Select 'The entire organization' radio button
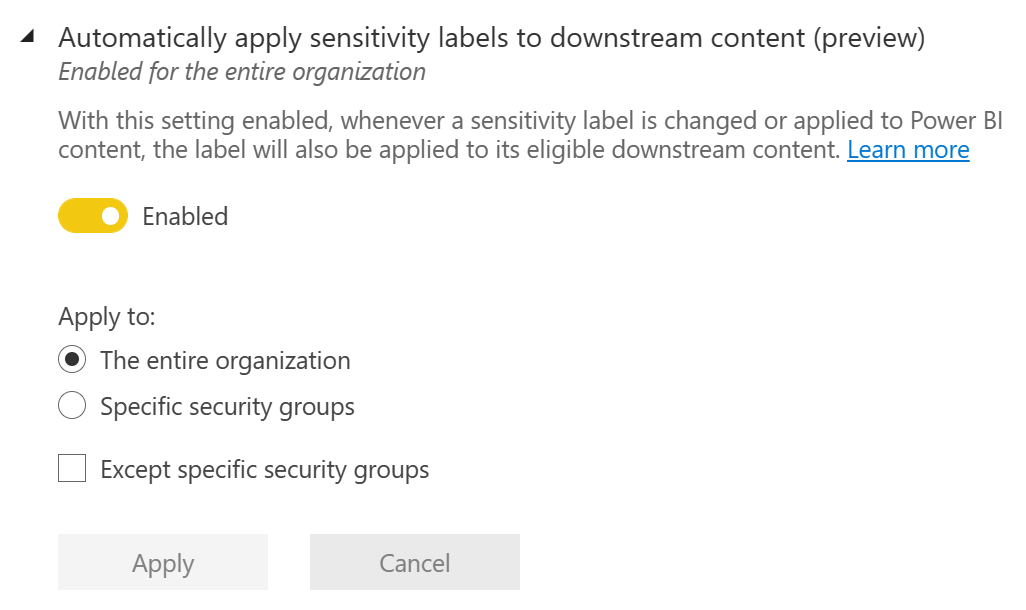Screen dimensions: 1026x610 click(72, 360)
